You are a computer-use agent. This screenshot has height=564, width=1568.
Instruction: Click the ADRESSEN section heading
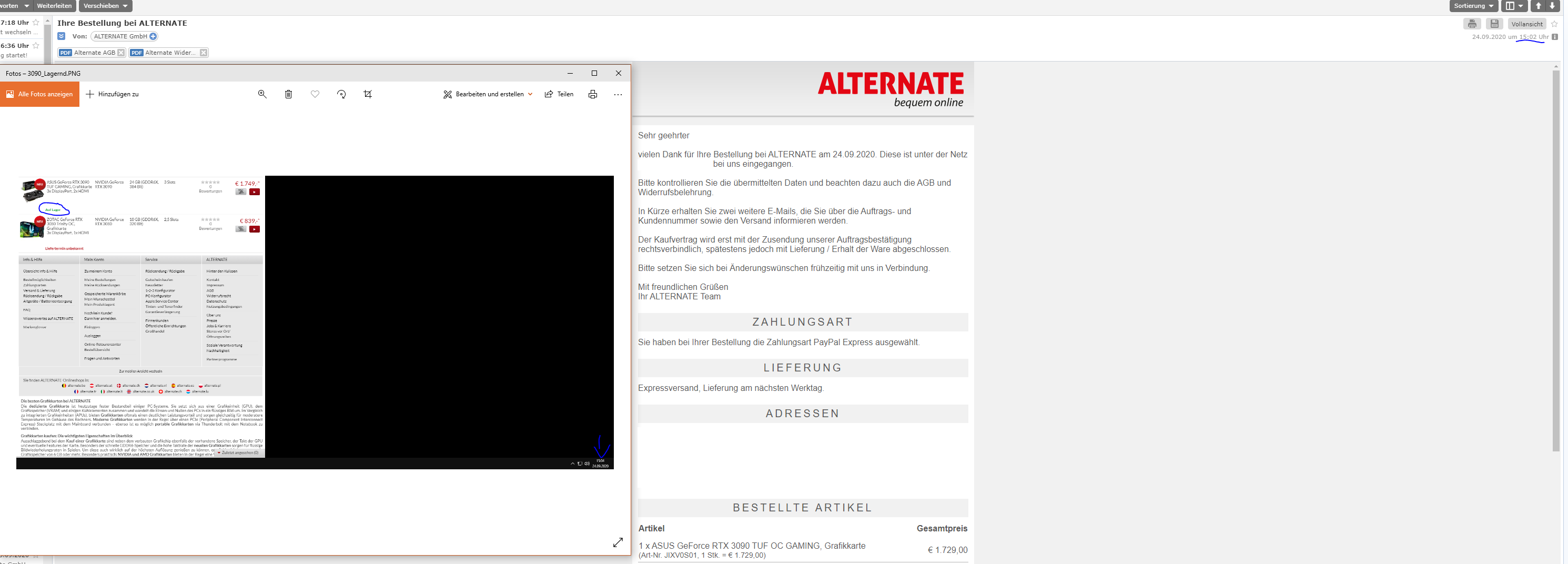(x=802, y=414)
